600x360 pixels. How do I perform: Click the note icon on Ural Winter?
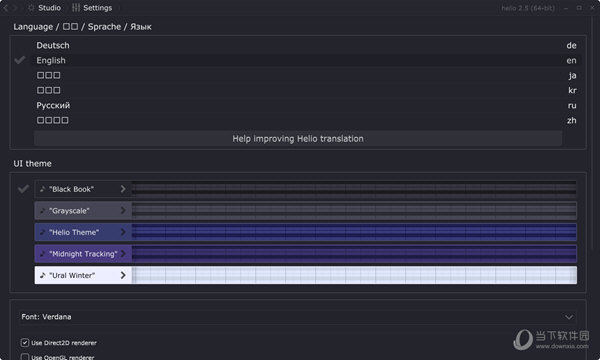[x=42, y=275]
